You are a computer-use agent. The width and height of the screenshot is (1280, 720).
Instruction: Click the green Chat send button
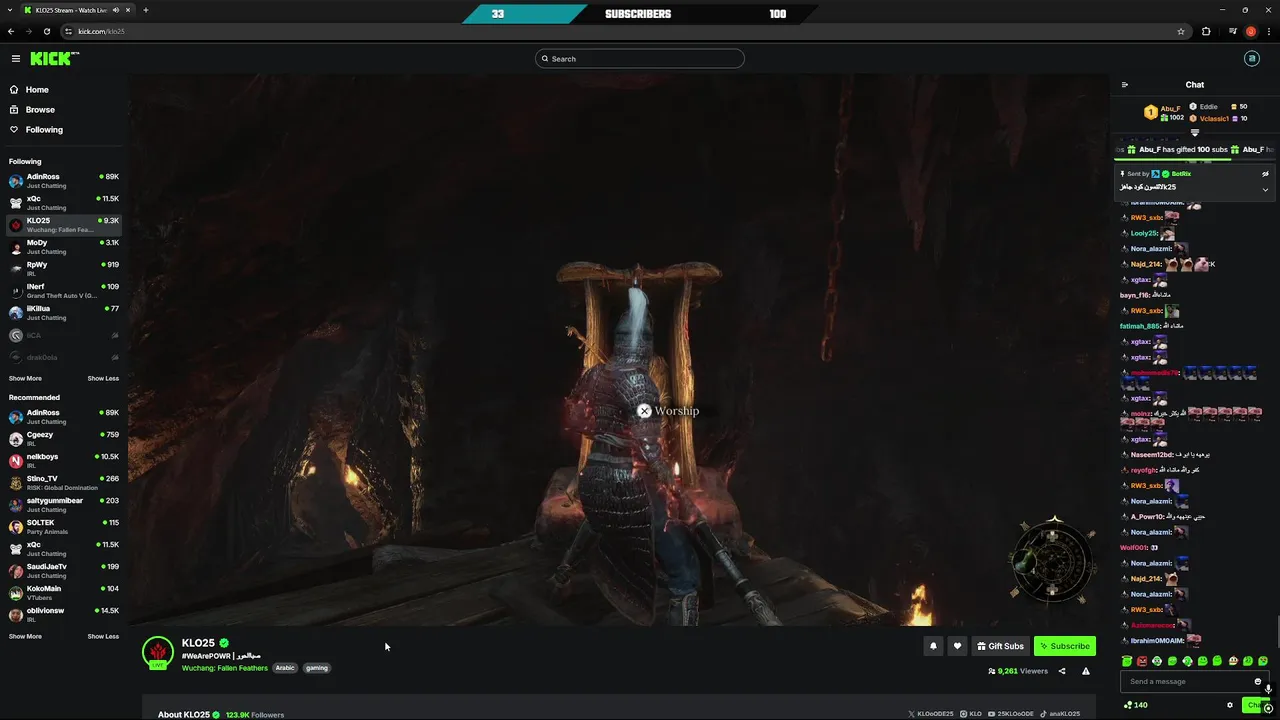(x=1255, y=705)
